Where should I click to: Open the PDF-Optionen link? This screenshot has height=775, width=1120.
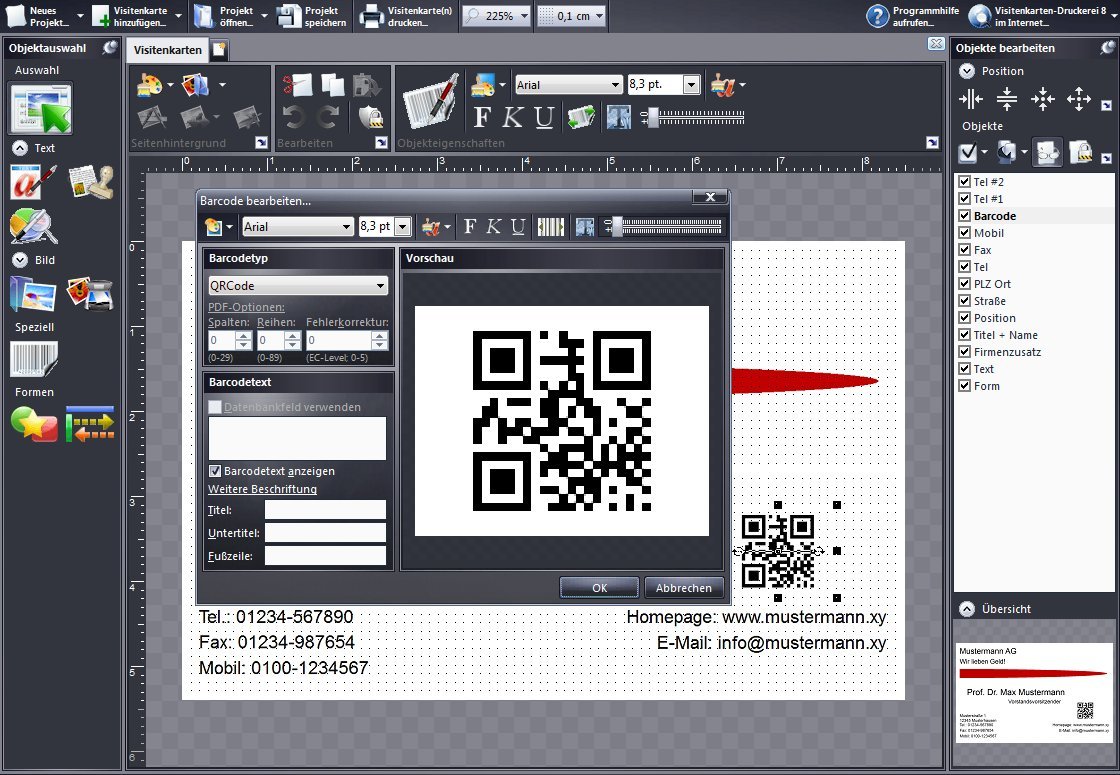click(x=246, y=307)
